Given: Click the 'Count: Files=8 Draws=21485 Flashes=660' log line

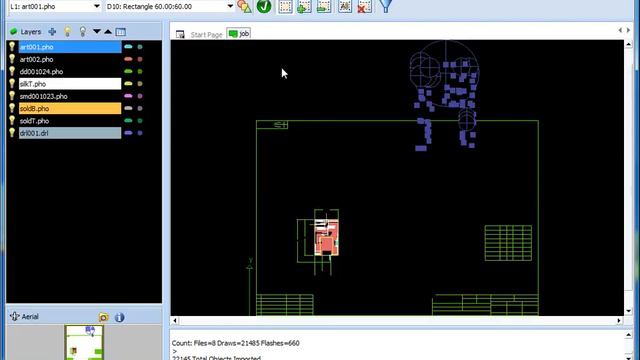Looking at the screenshot, I should [236, 343].
